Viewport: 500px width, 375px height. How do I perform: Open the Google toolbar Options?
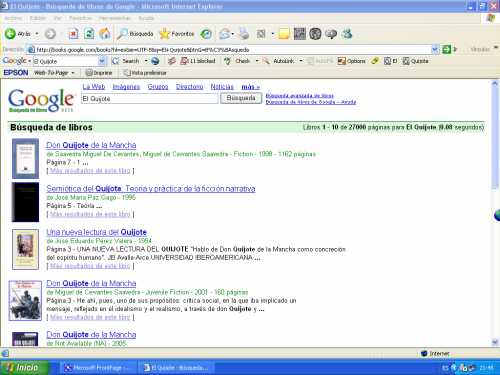point(352,61)
